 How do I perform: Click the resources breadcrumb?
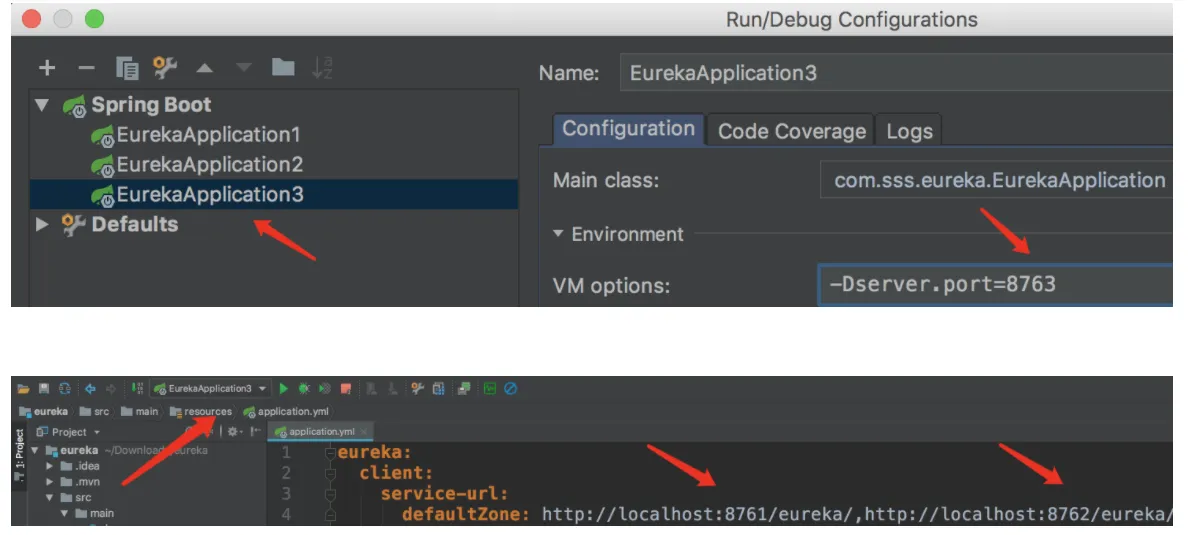(201, 411)
